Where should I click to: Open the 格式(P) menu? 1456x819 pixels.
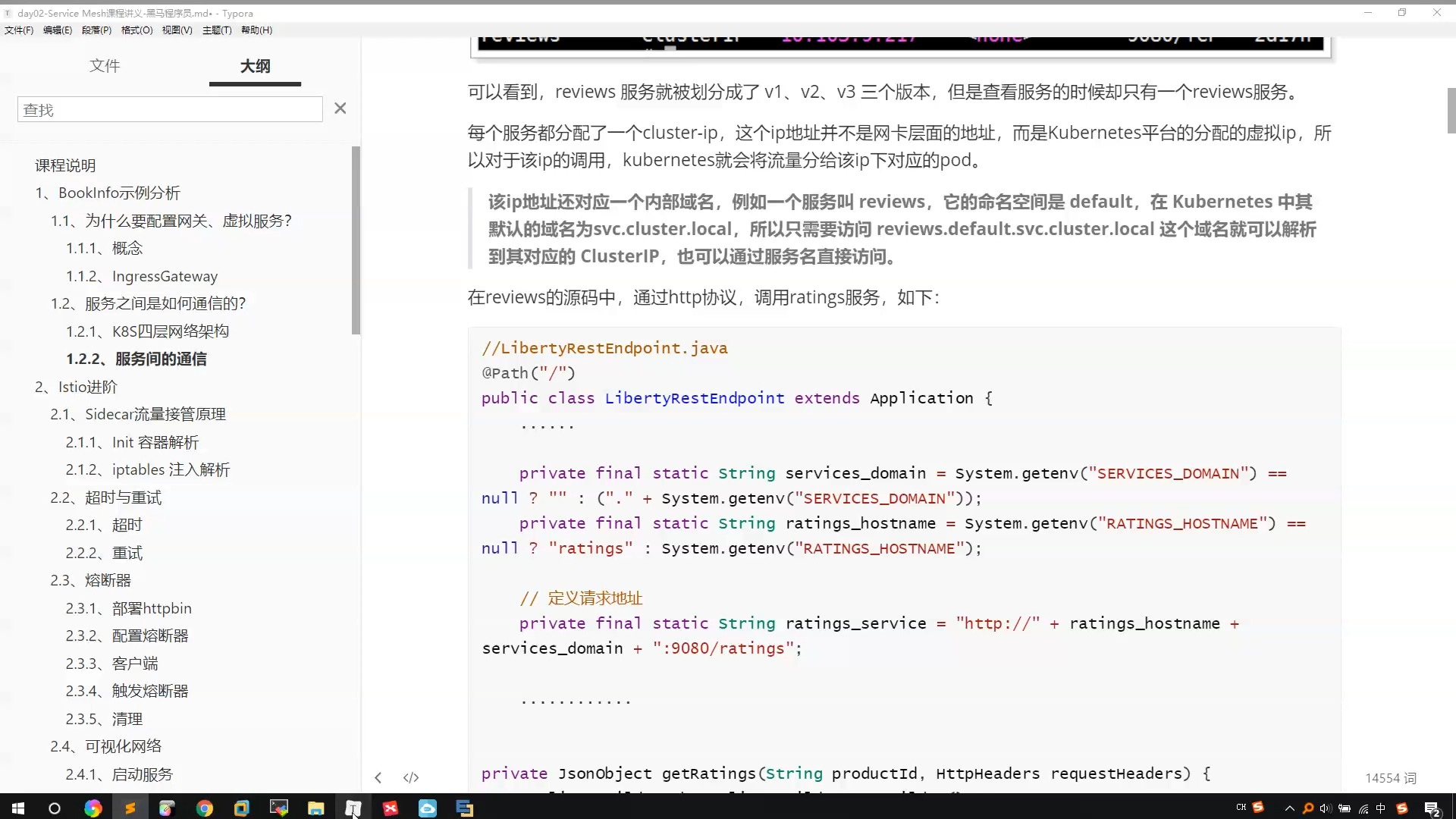click(x=136, y=30)
